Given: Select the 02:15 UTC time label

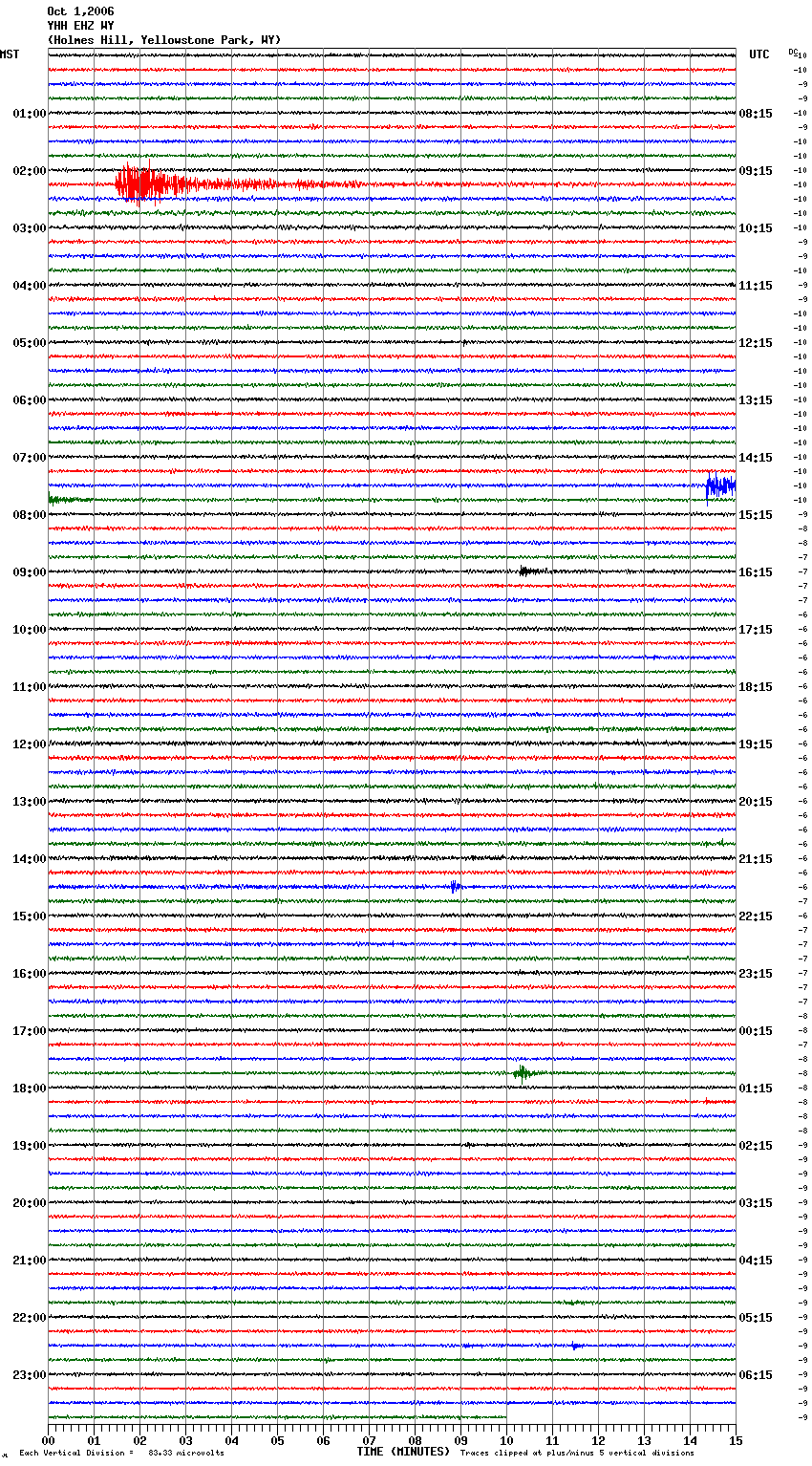Looking at the screenshot, I should 756,1146.
